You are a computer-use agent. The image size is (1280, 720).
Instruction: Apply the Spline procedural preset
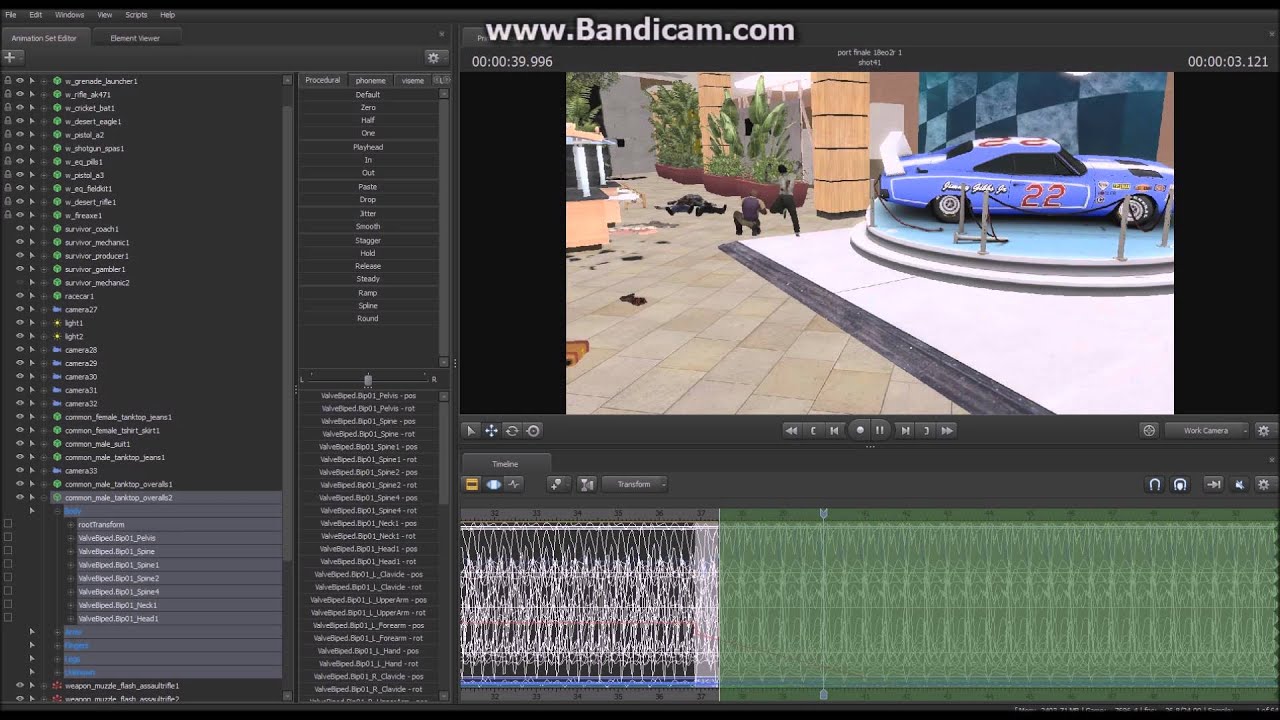point(368,306)
